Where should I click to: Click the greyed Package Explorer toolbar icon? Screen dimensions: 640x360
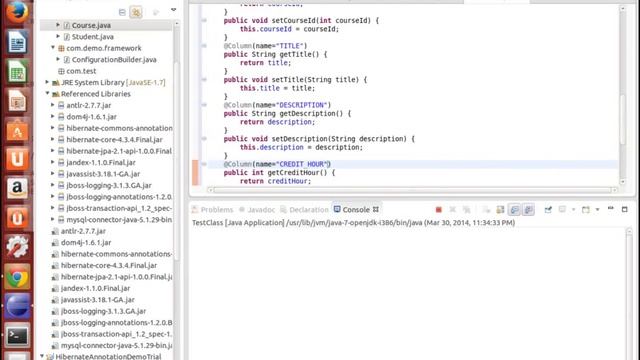[x=156, y=12]
